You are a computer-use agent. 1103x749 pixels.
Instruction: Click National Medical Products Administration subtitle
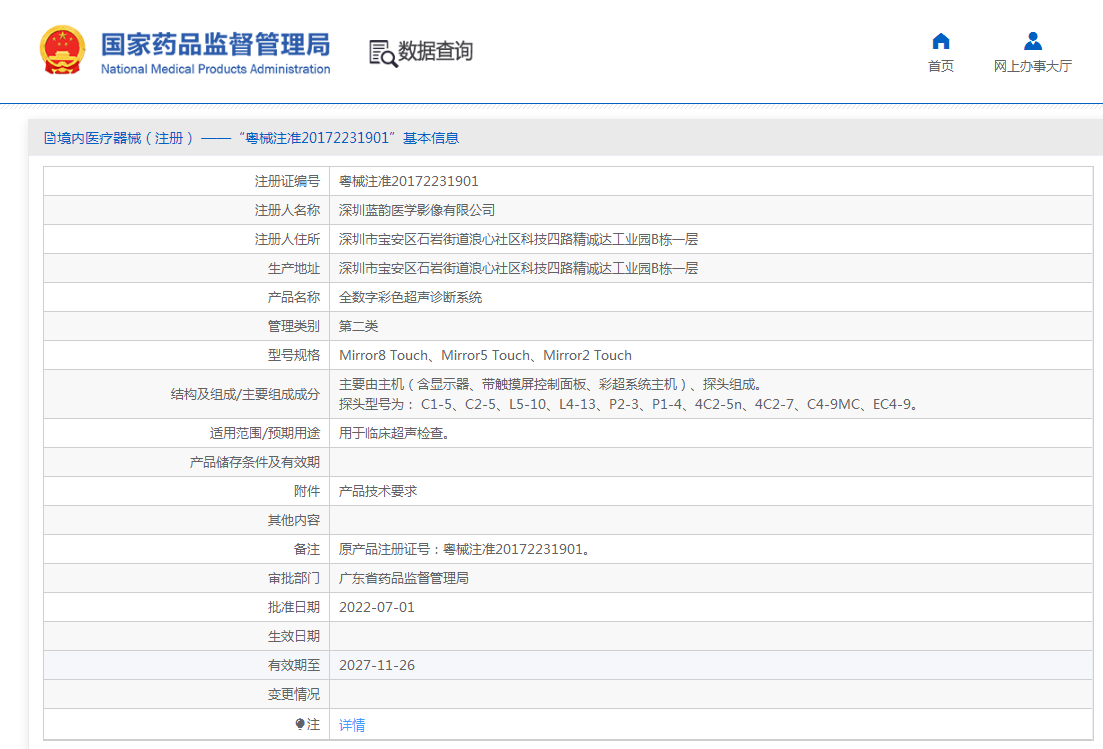click(215, 69)
